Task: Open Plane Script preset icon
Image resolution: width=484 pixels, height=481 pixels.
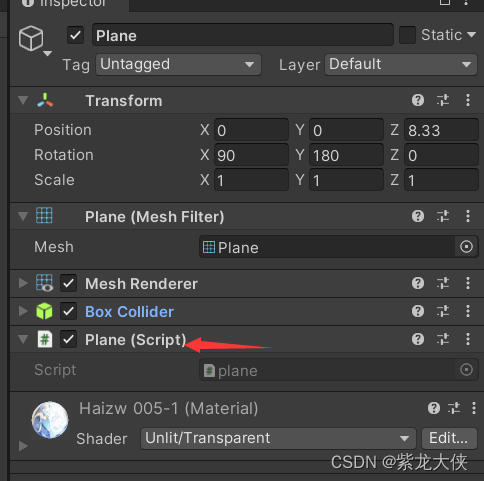Action: tap(443, 339)
